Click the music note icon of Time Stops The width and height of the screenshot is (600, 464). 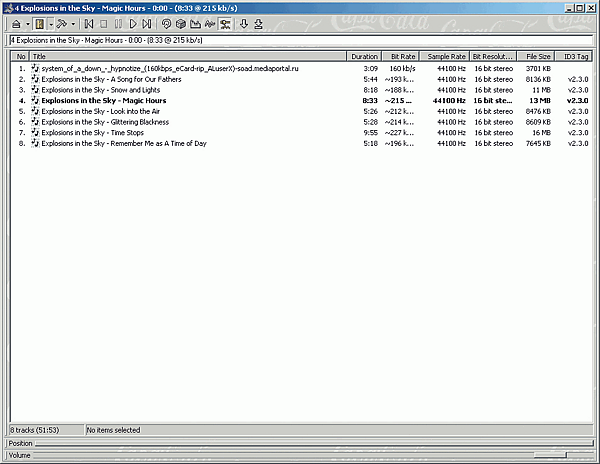point(35,133)
